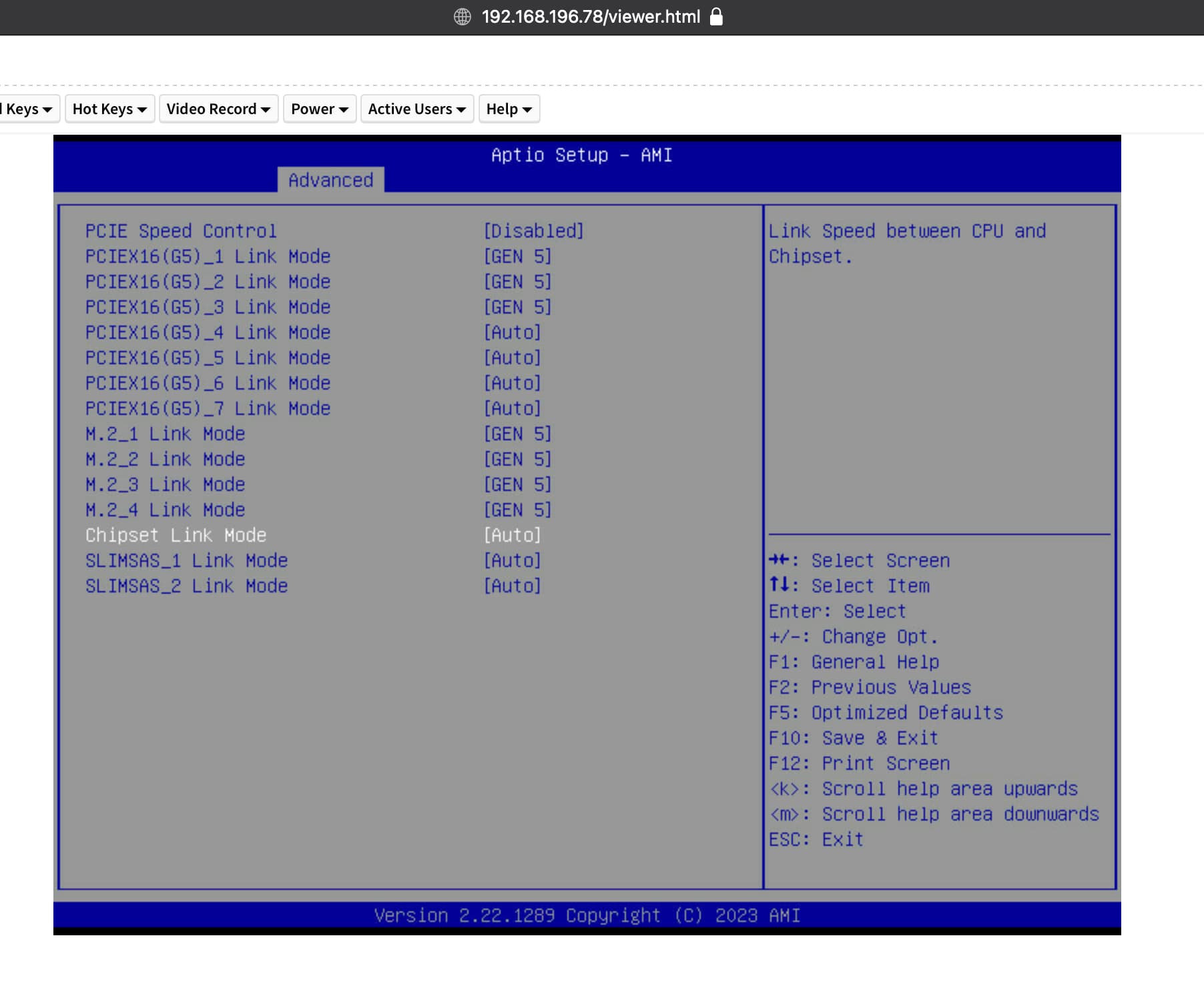The height and width of the screenshot is (1002, 1204).
Task: Select the PCIE Speed Control setting
Action: tap(180, 231)
